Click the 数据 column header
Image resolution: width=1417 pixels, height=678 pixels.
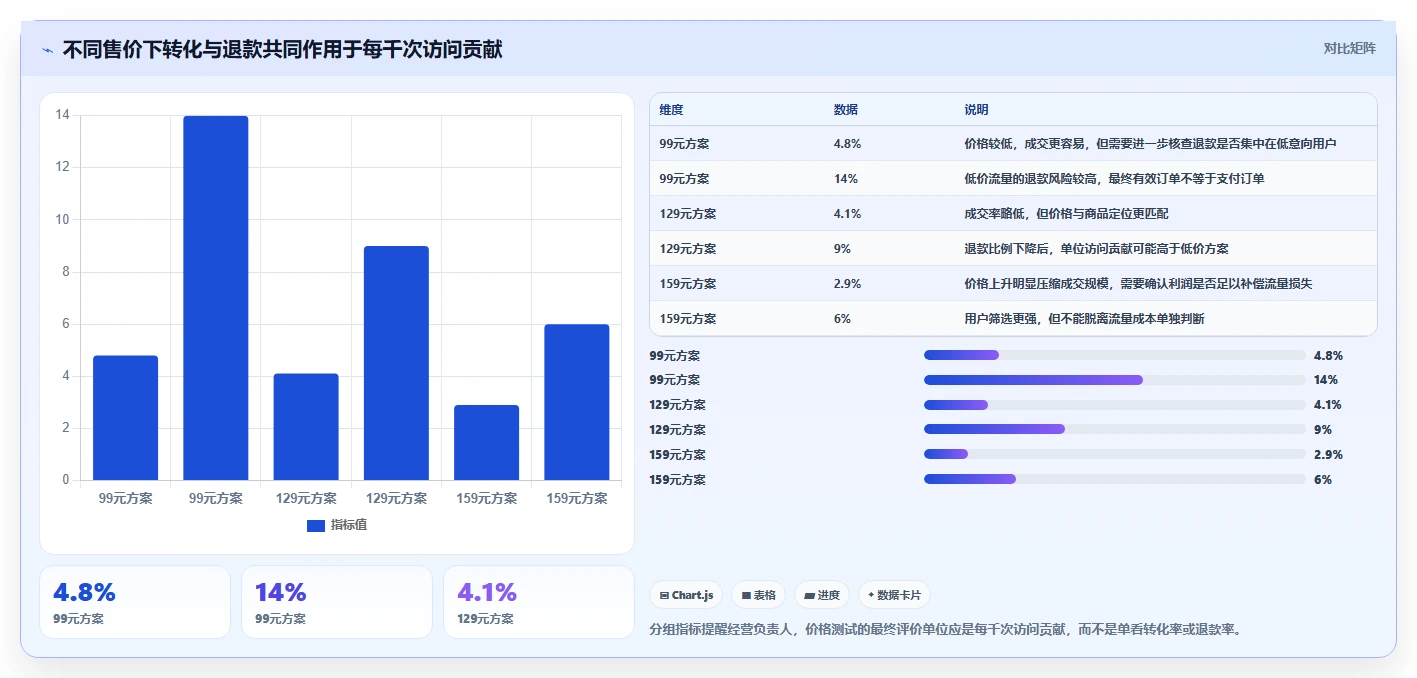(x=846, y=110)
